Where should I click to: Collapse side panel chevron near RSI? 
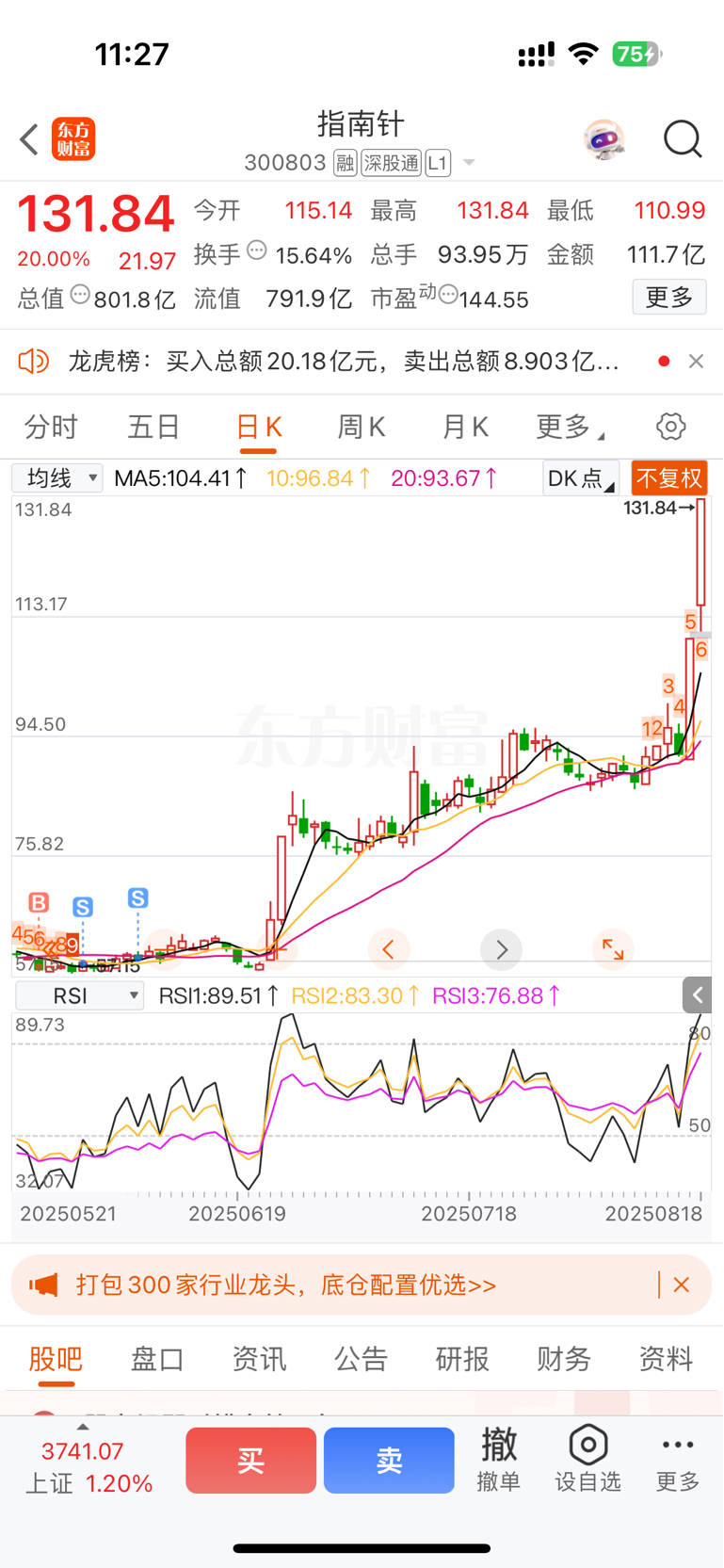tap(698, 994)
